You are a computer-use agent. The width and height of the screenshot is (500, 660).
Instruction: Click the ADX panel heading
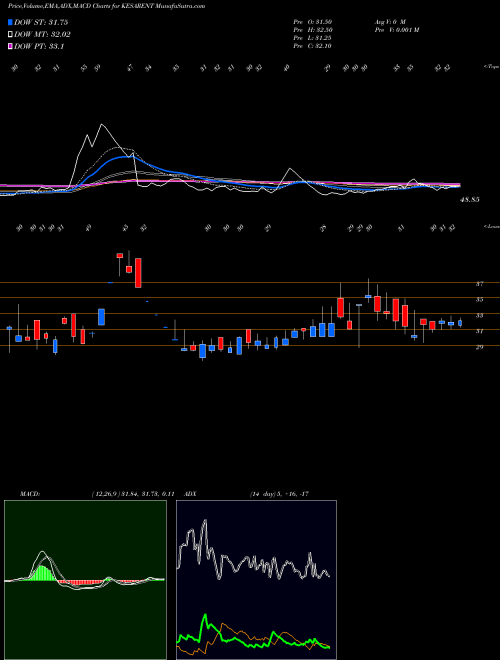click(x=190, y=494)
